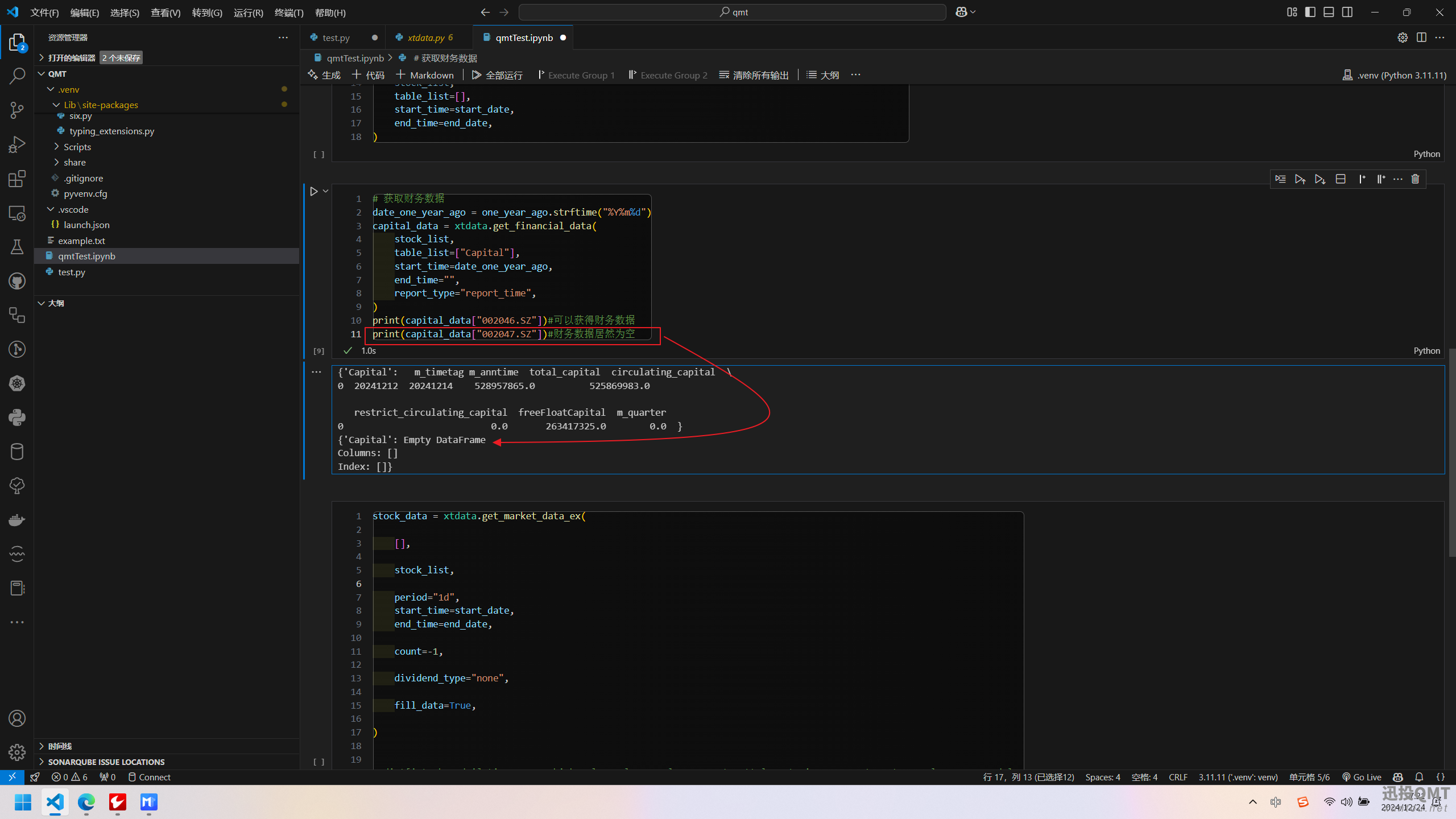Open the 编辑(E) menu
This screenshot has width=1456, height=819.
84,13
